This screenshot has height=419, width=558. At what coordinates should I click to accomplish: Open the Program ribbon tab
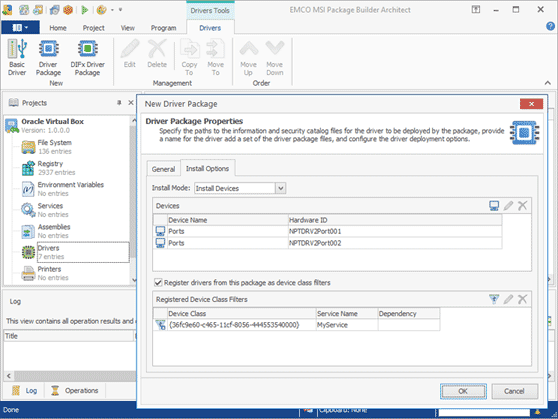[163, 28]
